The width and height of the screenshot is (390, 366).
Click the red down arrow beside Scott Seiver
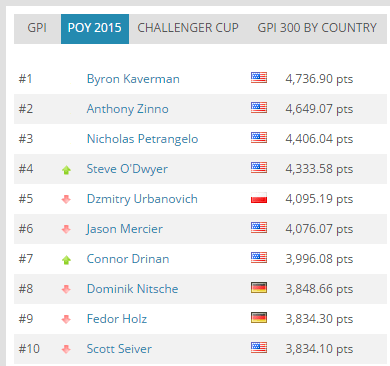coord(66,349)
